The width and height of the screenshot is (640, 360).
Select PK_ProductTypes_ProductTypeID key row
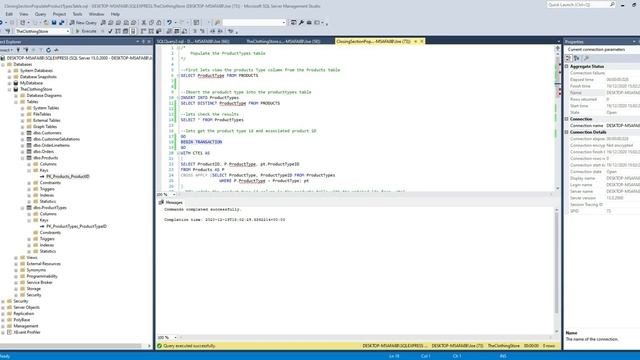[76, 226]
